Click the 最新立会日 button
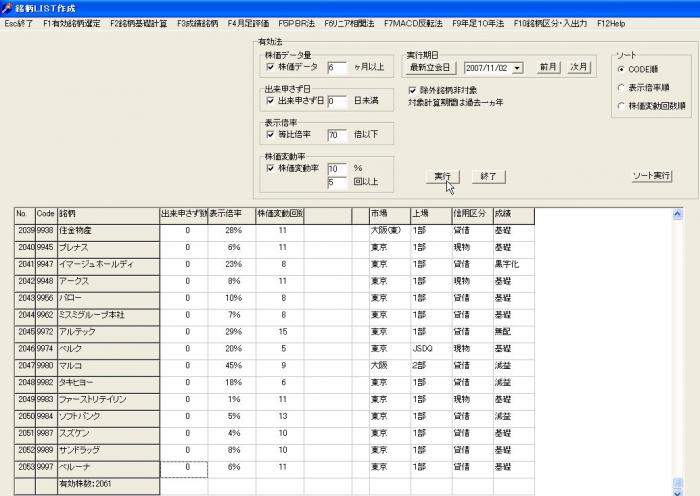The width and height of the screenshot is (700, 496). pyautogui.click(x=432, y=68)
